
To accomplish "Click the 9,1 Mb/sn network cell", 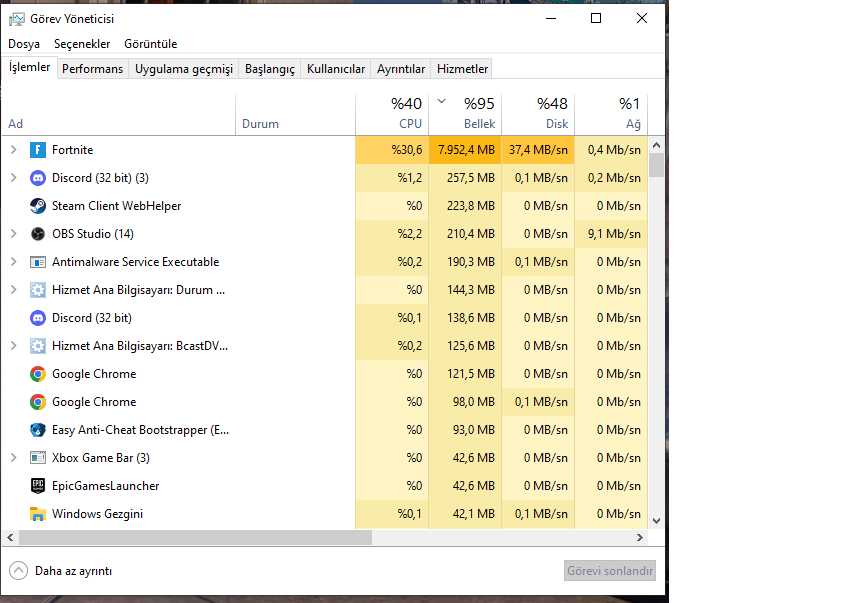I will (611, 234).
